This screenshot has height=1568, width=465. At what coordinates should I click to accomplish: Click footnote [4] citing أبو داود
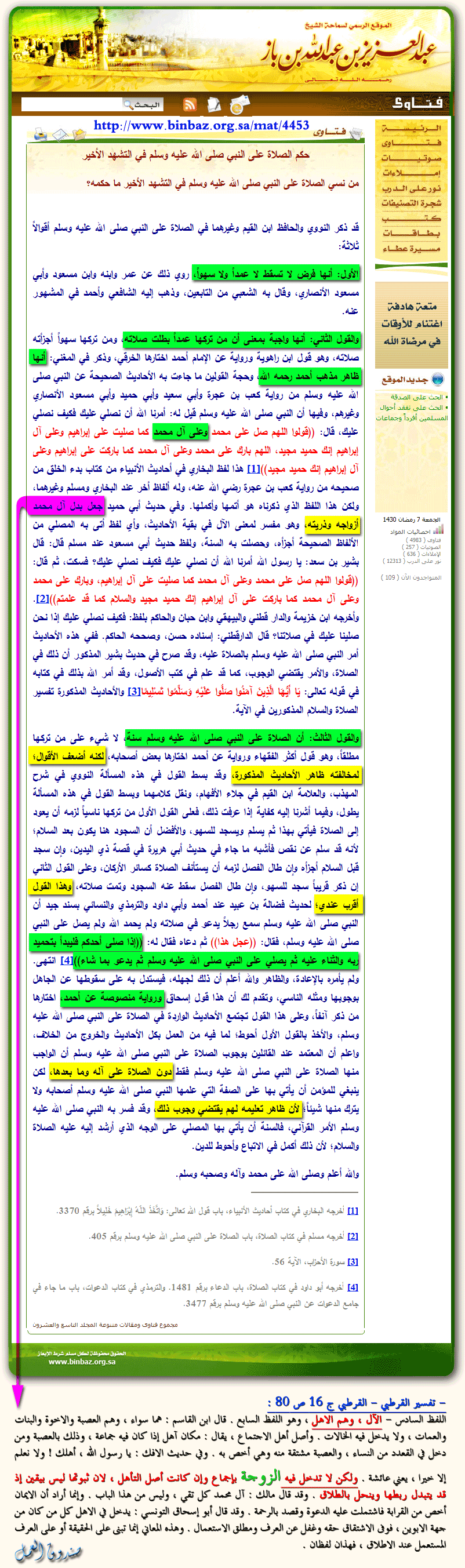[x=353, y=1287]
